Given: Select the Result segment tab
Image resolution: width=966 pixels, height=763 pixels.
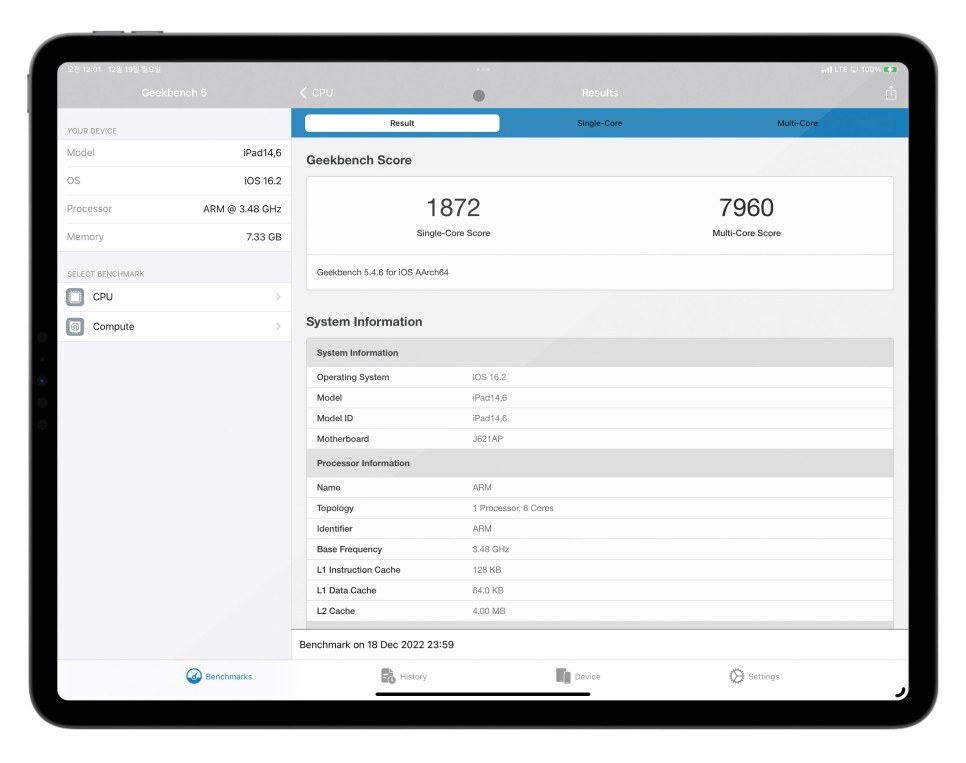Looking at the screenshot, I should point(402,123).
